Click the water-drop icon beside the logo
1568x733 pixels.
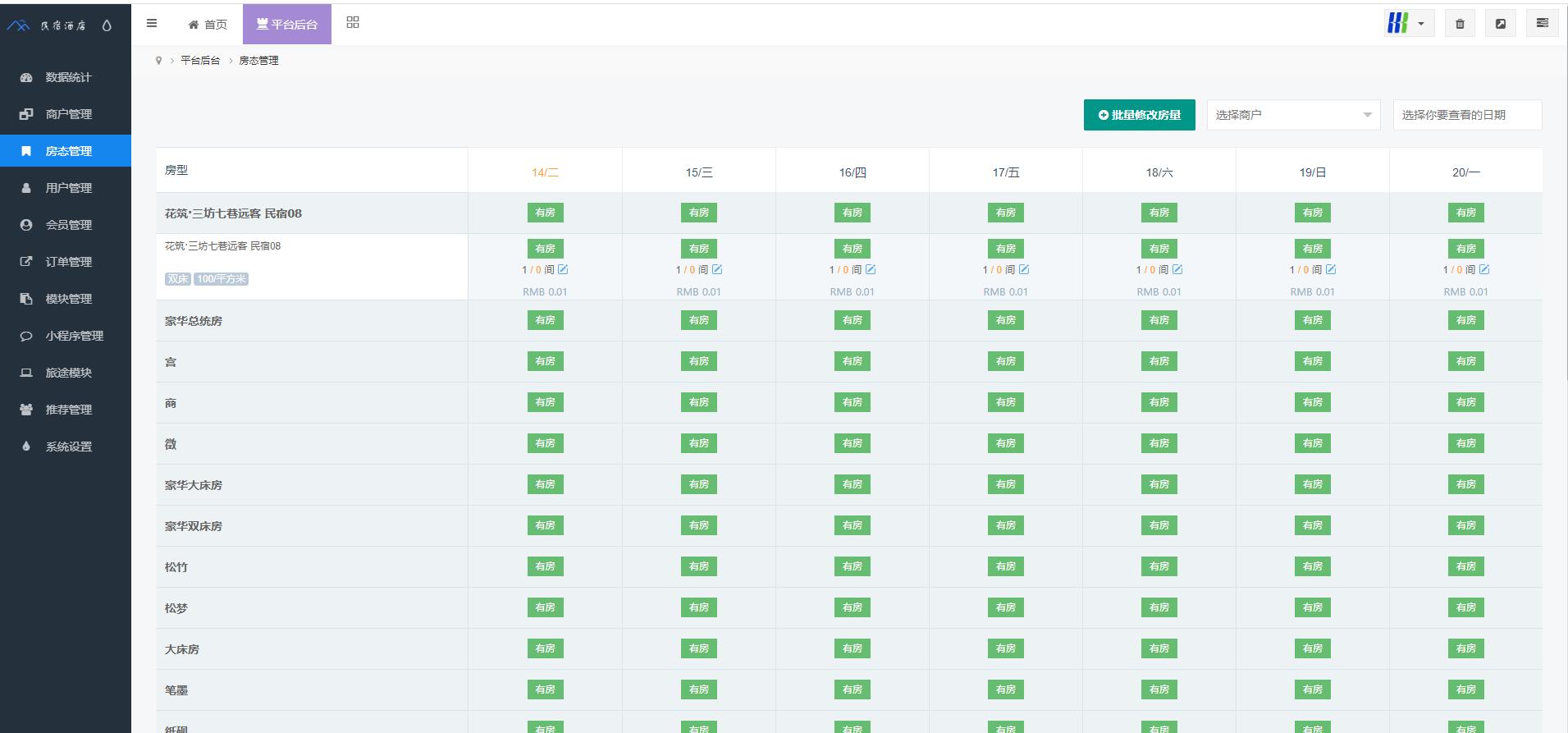[x=107, y=25]
